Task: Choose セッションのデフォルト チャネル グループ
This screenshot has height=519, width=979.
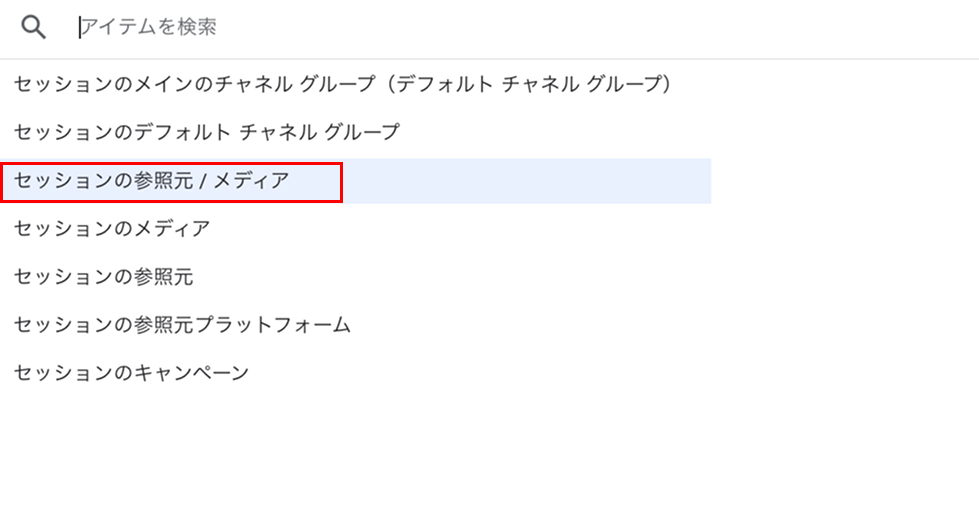Action: pyautogui.click(x=355, y=132)
